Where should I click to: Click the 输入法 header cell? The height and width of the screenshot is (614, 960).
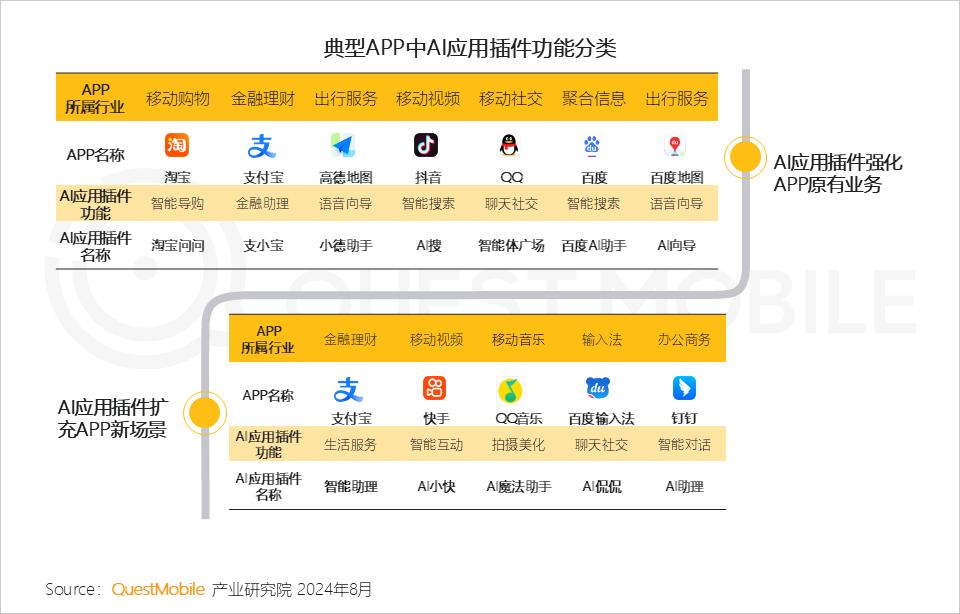coord(601,340)
